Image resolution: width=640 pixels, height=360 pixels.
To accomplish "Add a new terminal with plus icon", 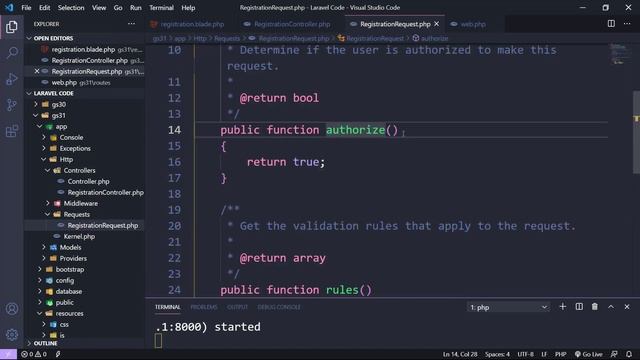I will click(562, 307).
